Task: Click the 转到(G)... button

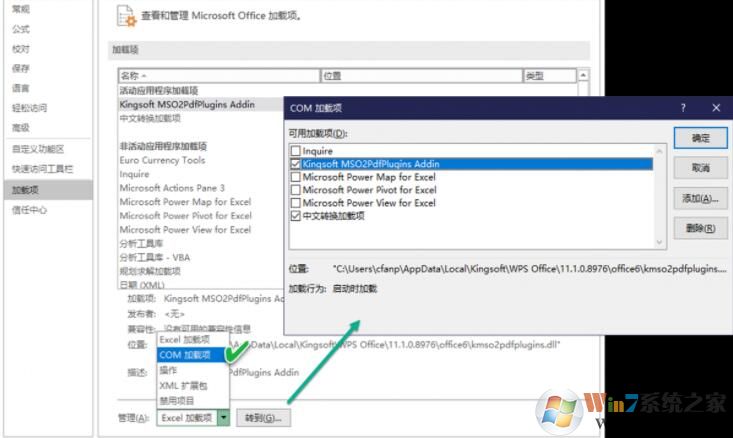Action: 263,417
